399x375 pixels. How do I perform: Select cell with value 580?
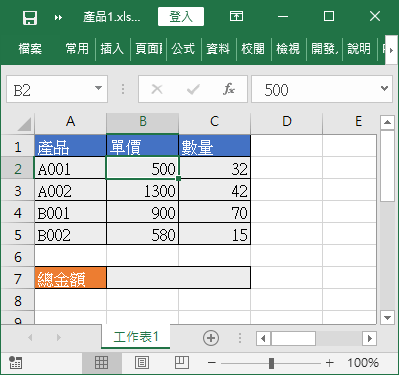(142, 234)
